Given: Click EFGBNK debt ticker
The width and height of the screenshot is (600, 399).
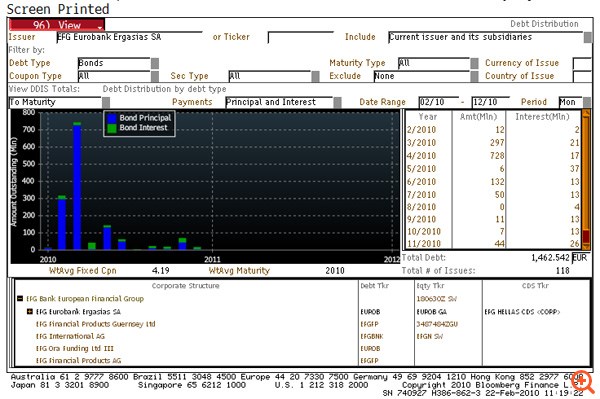Looking at the screenshot, I should click(x=372, y=336).
